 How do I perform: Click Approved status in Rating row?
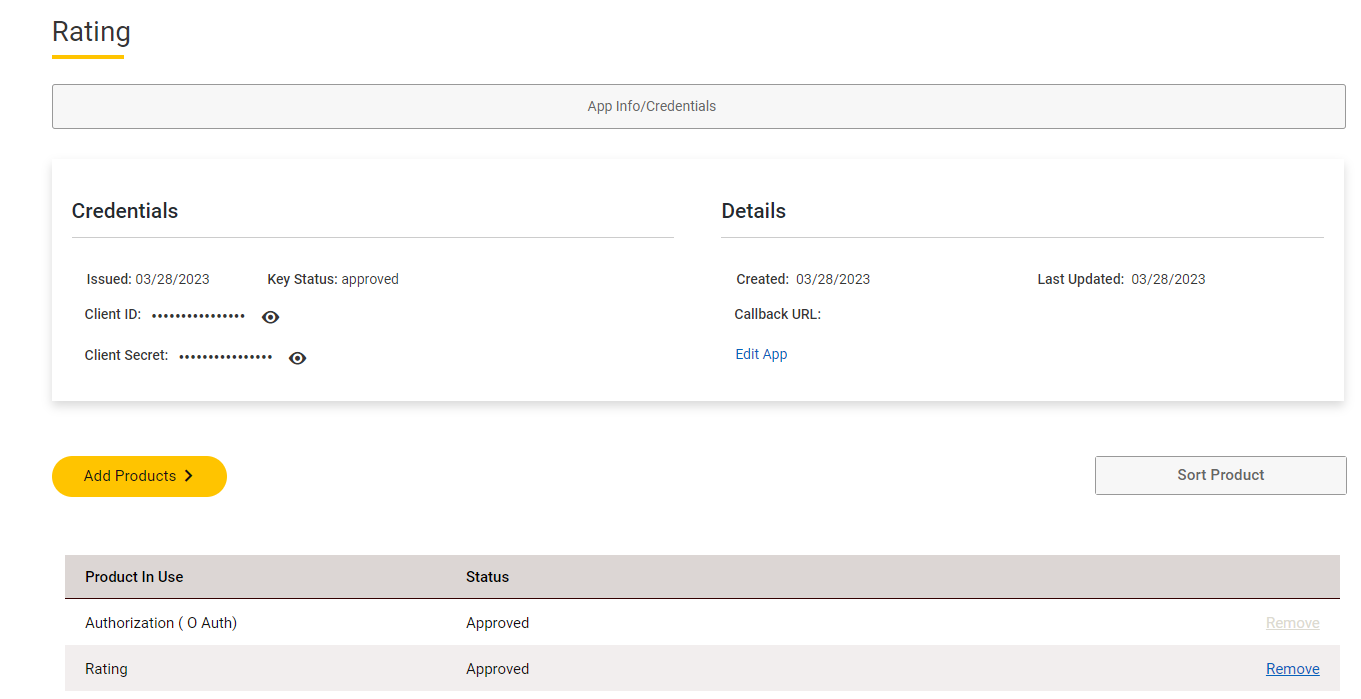(x=497, y=669)
